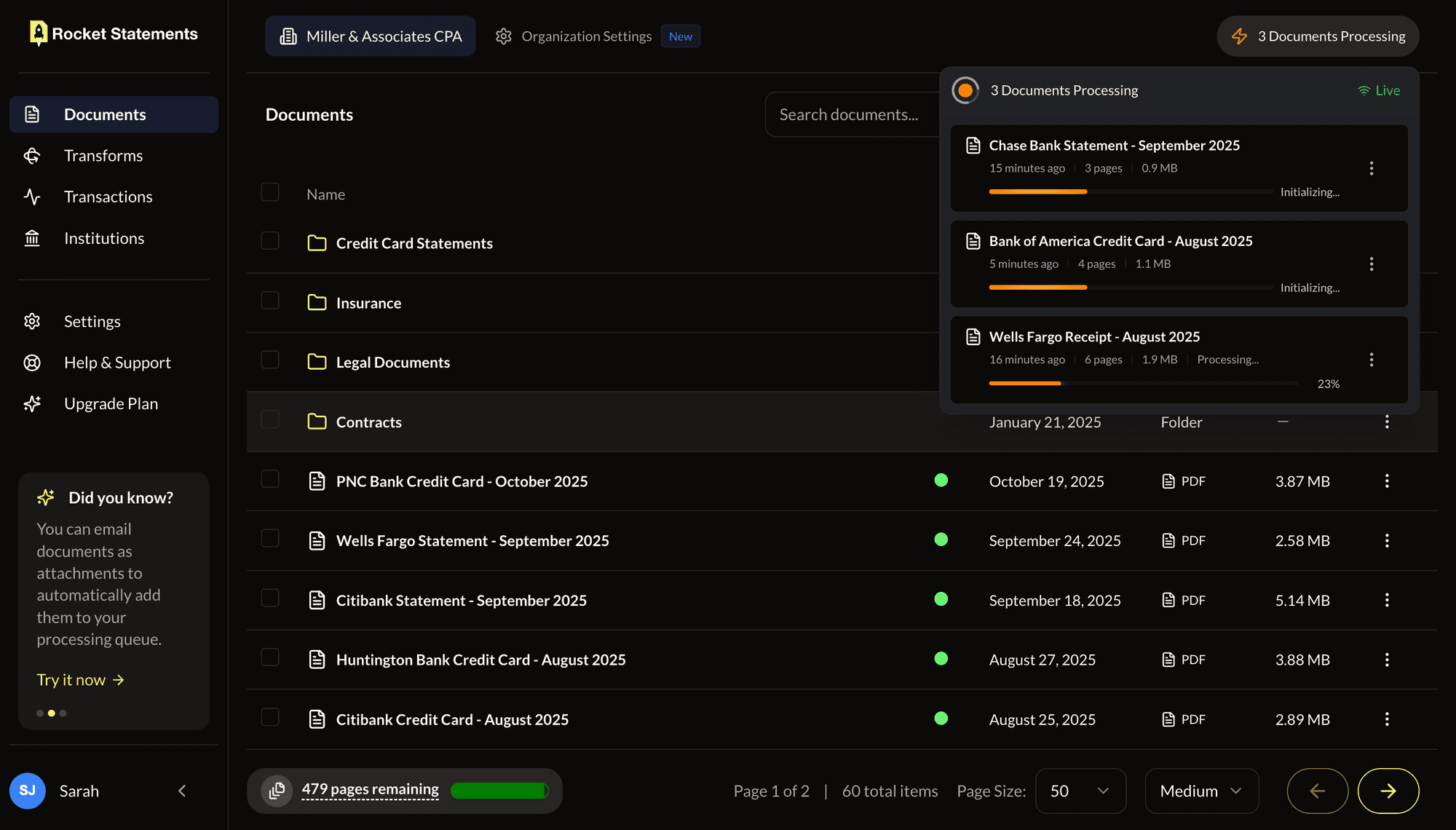Open options for Chase Bank Statement processing item
The image size is (1456, 830).
point(1371,168)
